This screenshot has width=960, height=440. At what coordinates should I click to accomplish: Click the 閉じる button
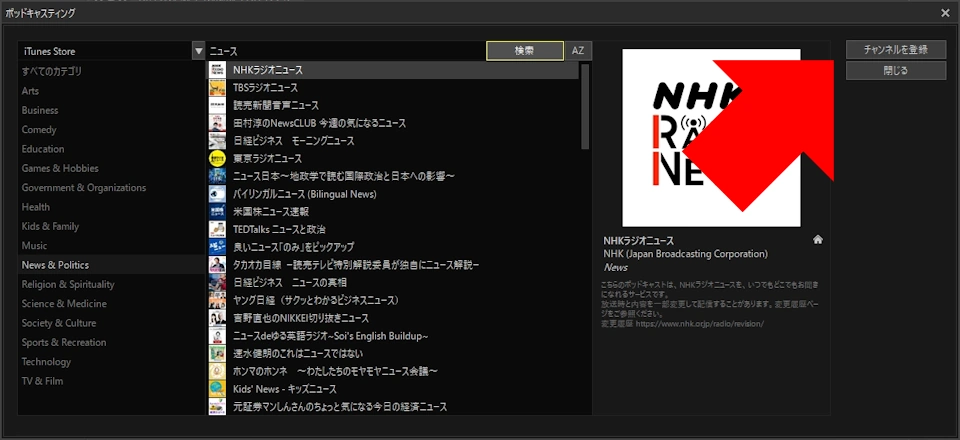tap(896, 71)
